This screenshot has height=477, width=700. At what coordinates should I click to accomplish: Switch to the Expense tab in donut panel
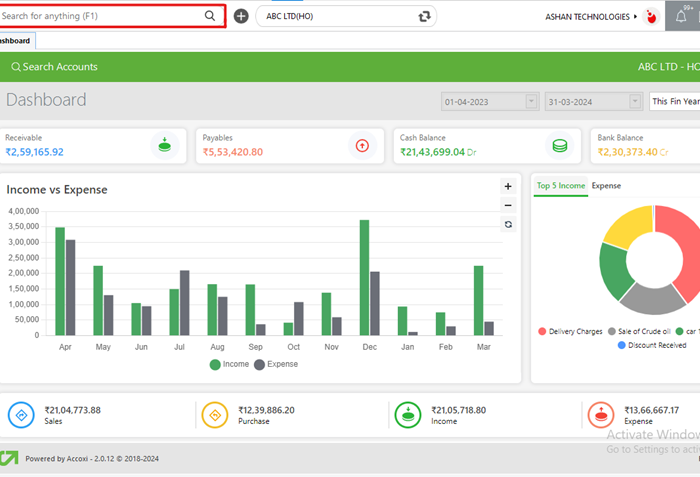point(606,186)
